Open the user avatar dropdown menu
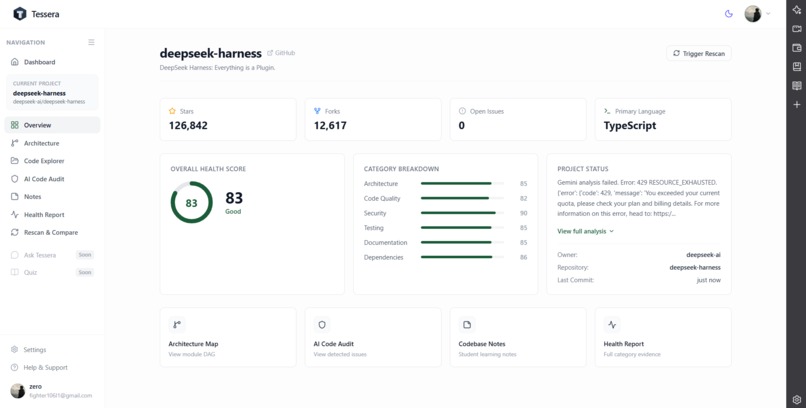This screenshot has height=408, width=806. click(758, 14)
